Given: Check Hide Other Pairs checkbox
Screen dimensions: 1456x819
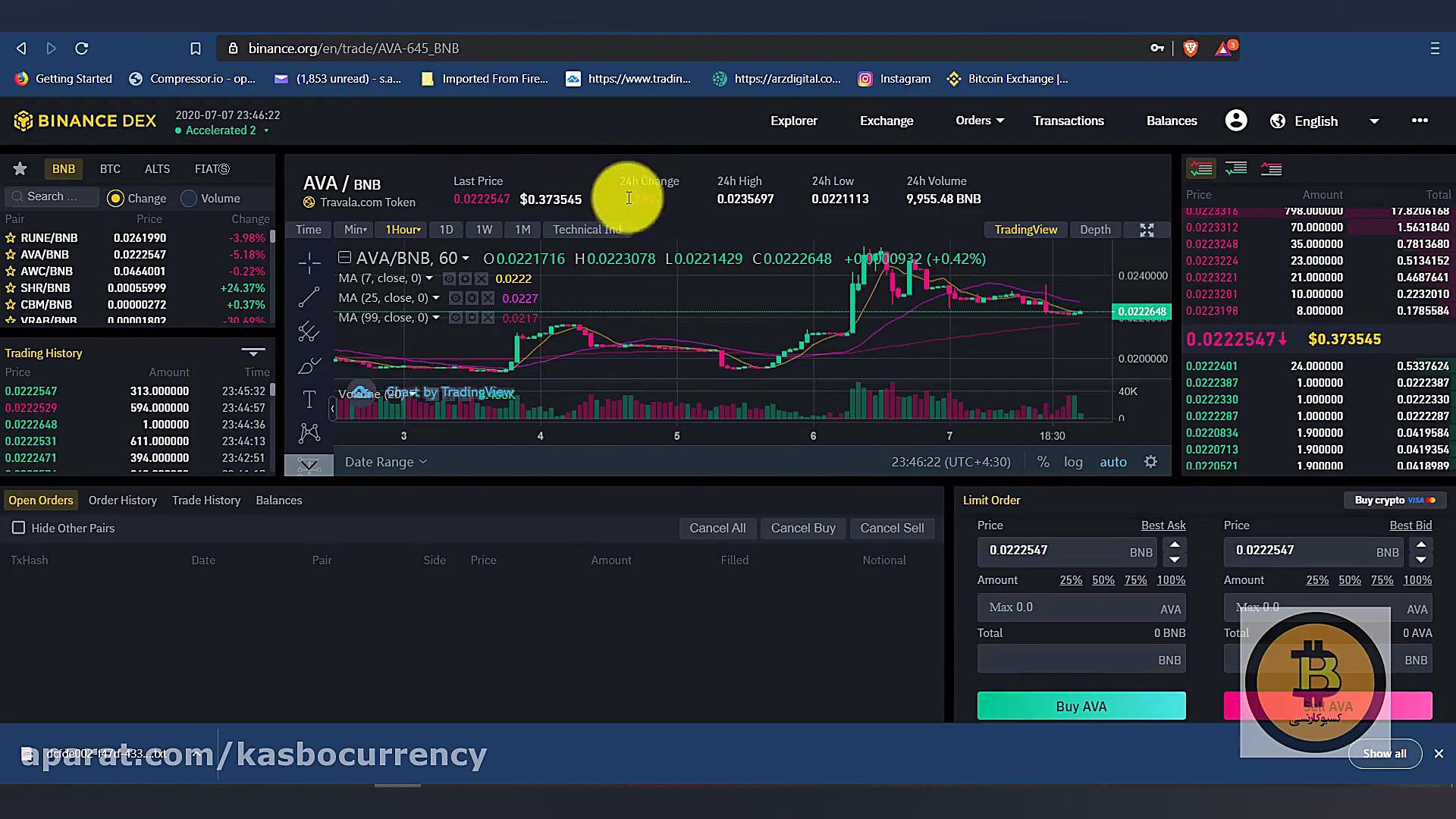Looking at the screenshot, I should coord(19,528).
